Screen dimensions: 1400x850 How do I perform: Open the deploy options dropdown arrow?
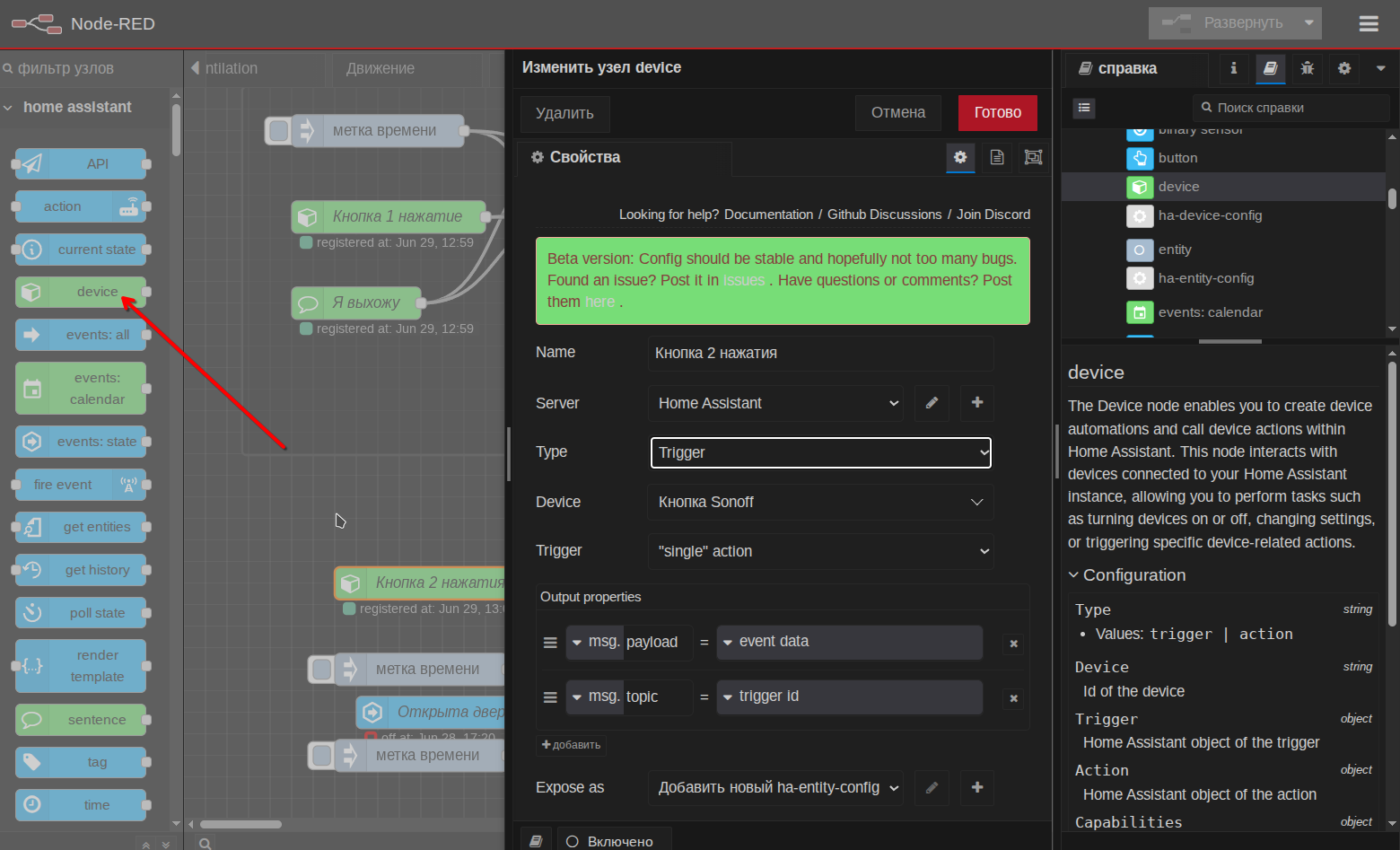click(1309, 23)
